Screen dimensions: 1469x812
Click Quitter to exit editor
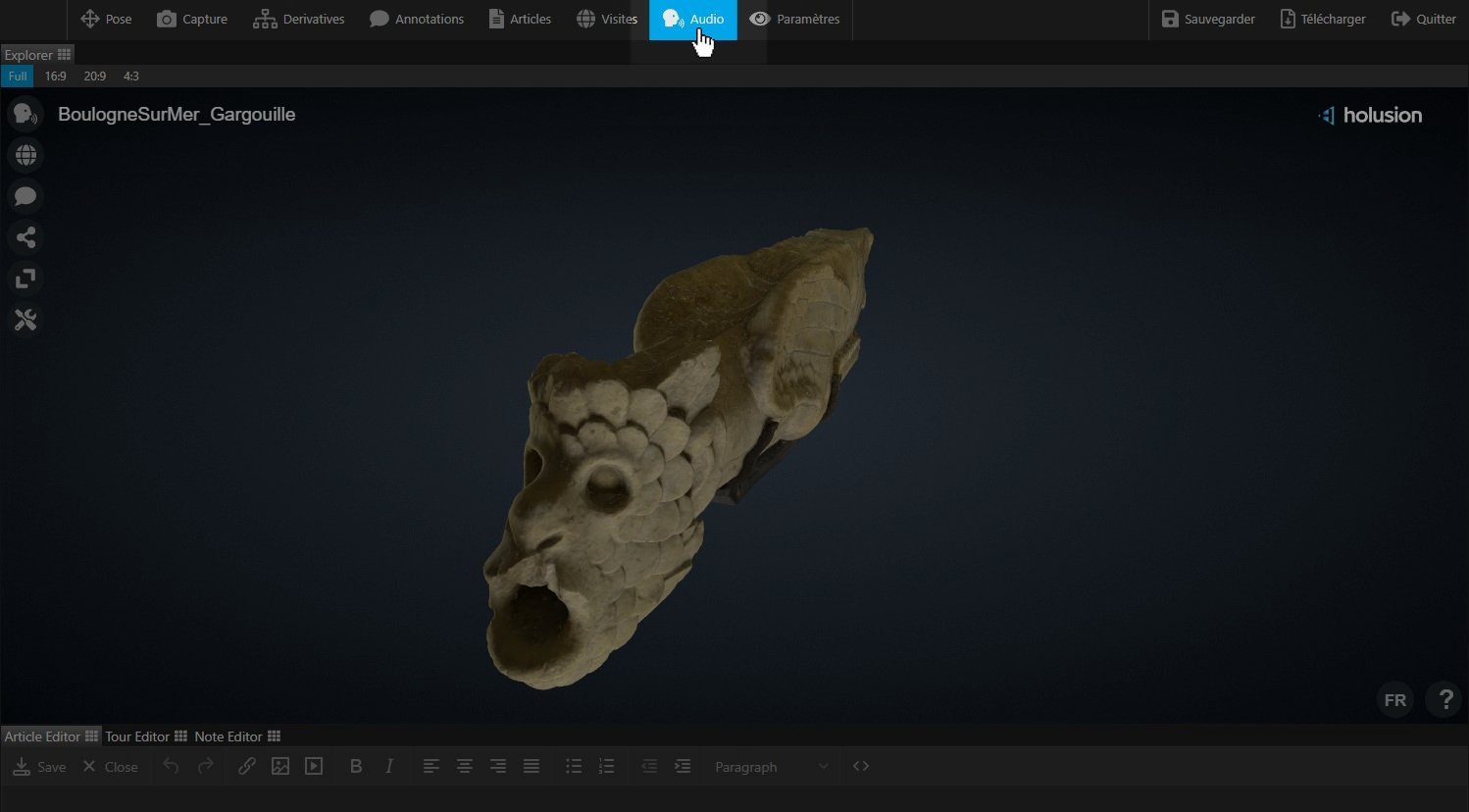(x=1424, y=19)
